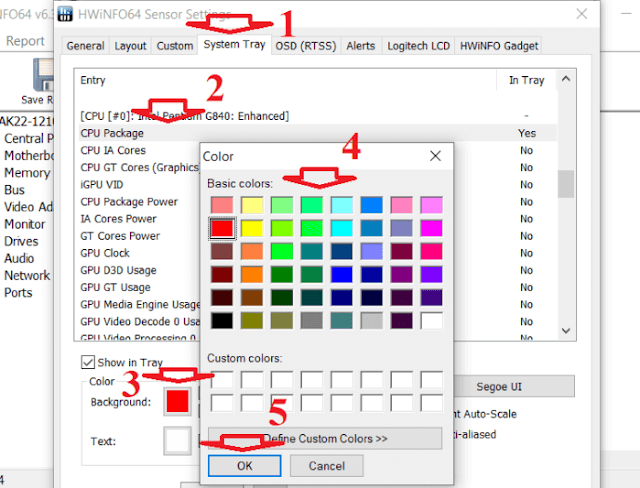Select the magenta basic color
Viewport: 640px width, 488px height.
point(431,228)
